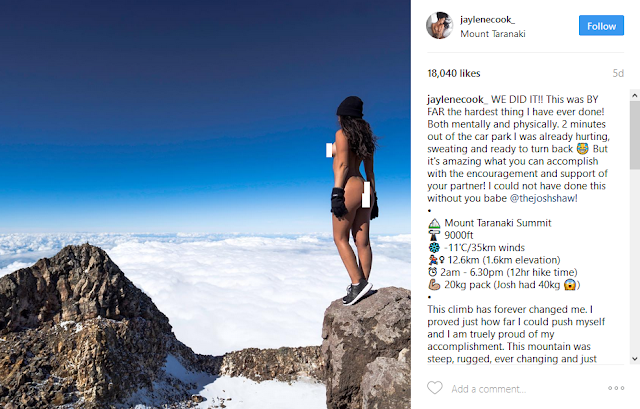Click the jaylenecook_ name in caption

457,99
